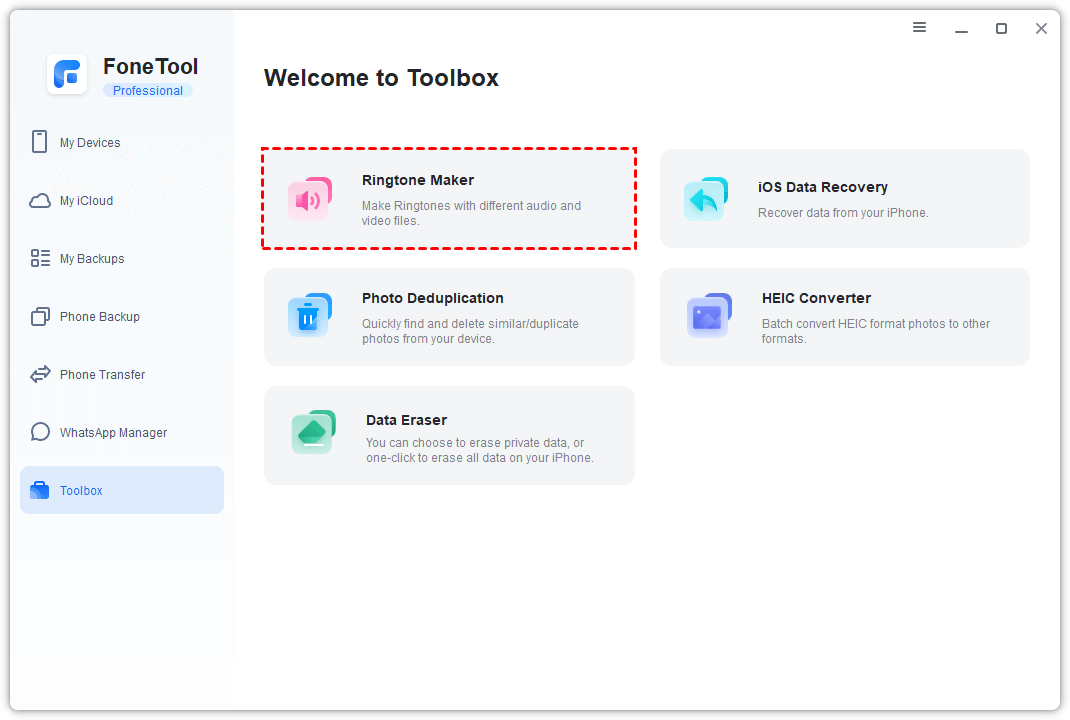Open iOS Data Recovery title
Viewport: 1070px width, 720px height.
822,187
